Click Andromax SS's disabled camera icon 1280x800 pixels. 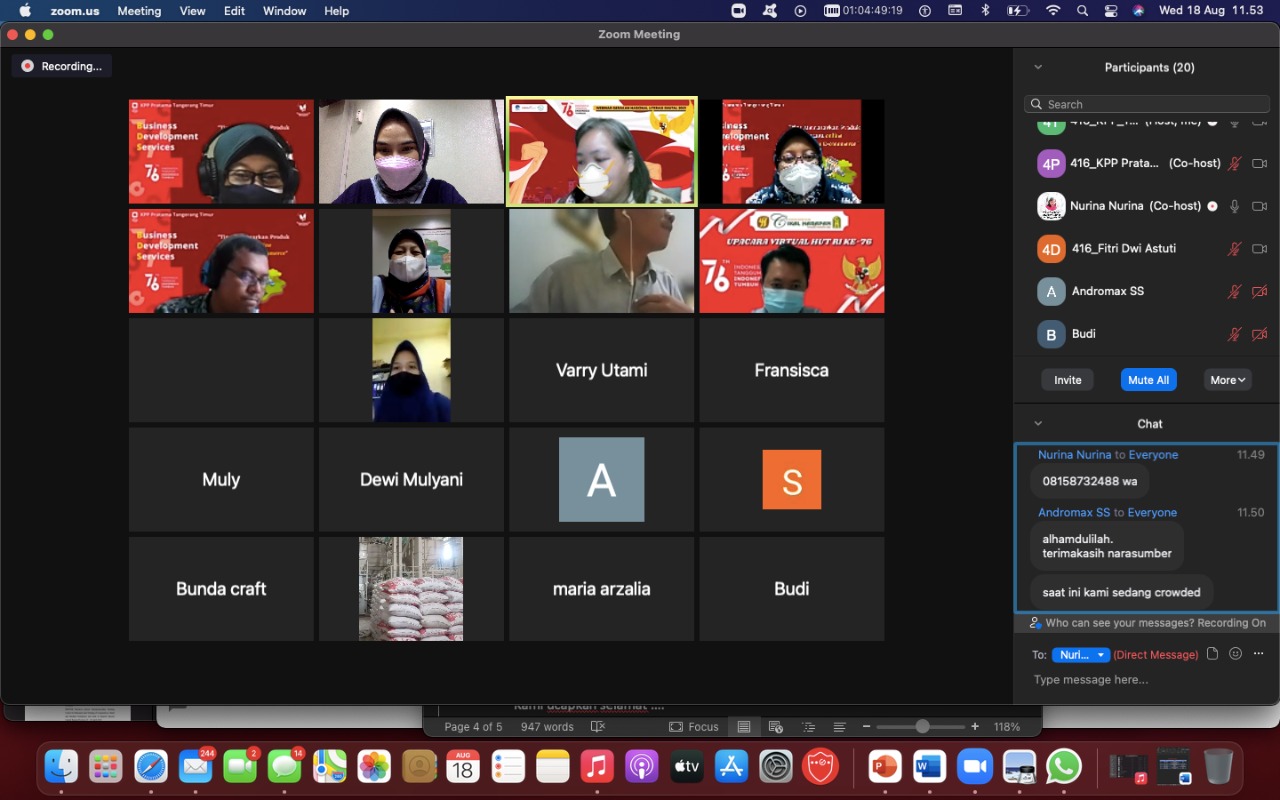[x=1260, y=291]
